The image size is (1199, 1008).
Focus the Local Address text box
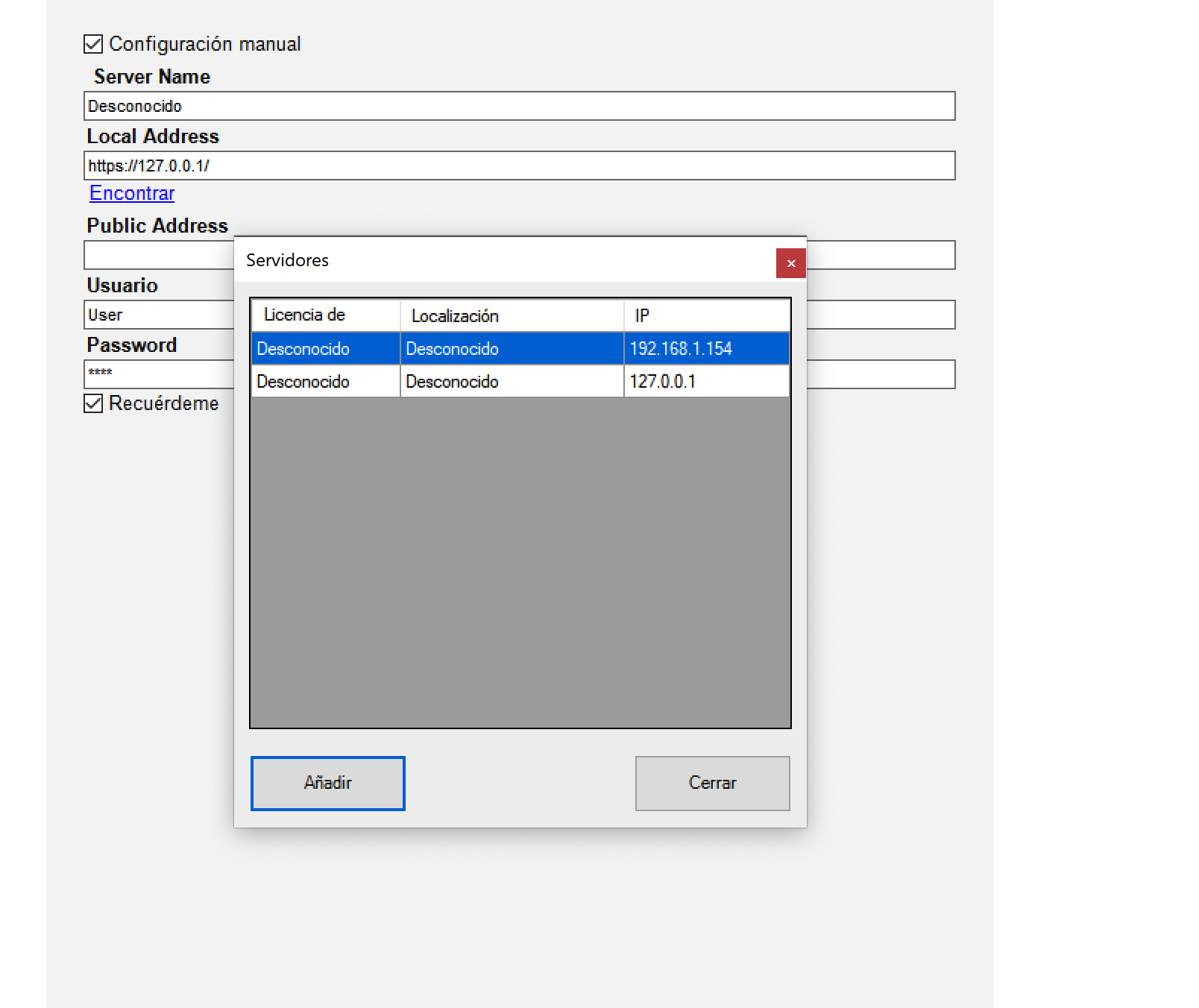519,166
